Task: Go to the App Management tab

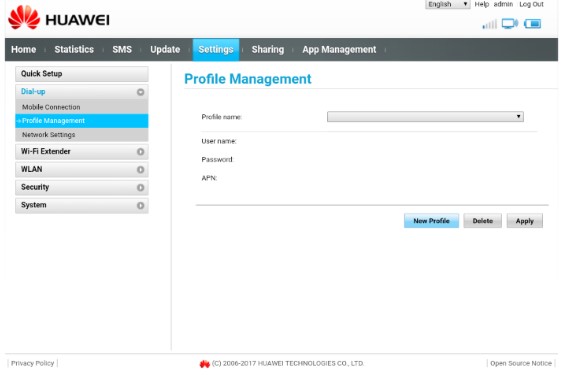Action: click(x=339, y=49)
